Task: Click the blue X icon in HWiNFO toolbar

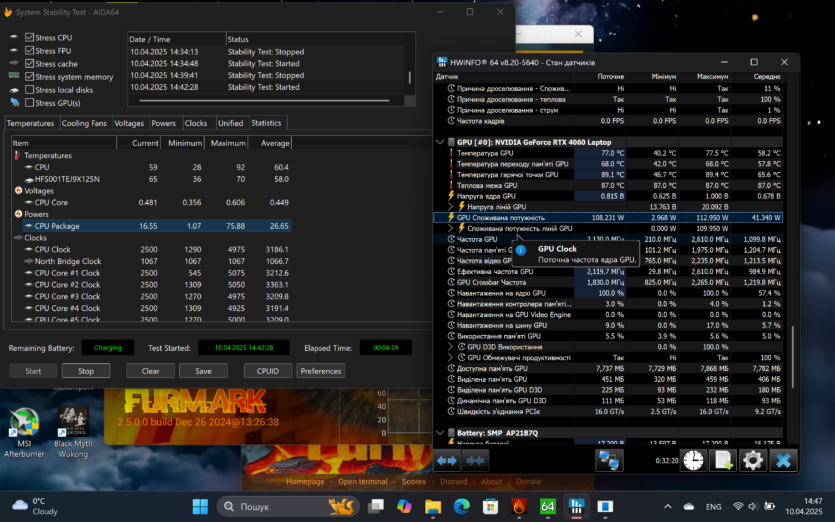Action: [x=783, y=460]
